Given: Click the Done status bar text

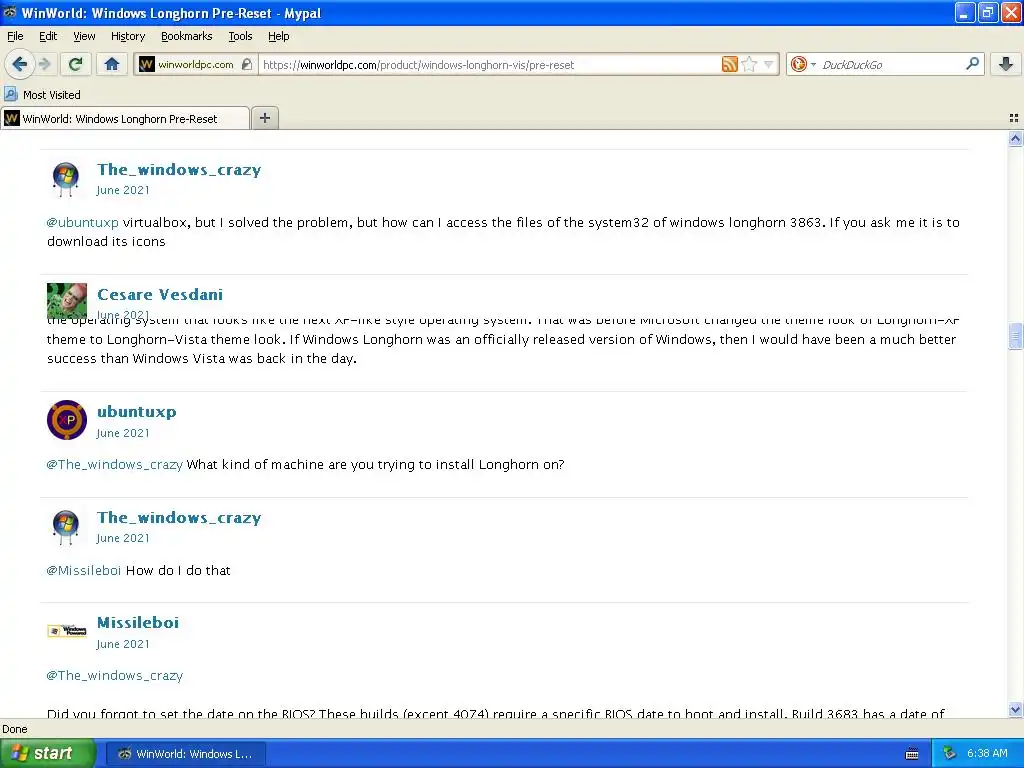Looking at the screenshot, I should 14,729.
